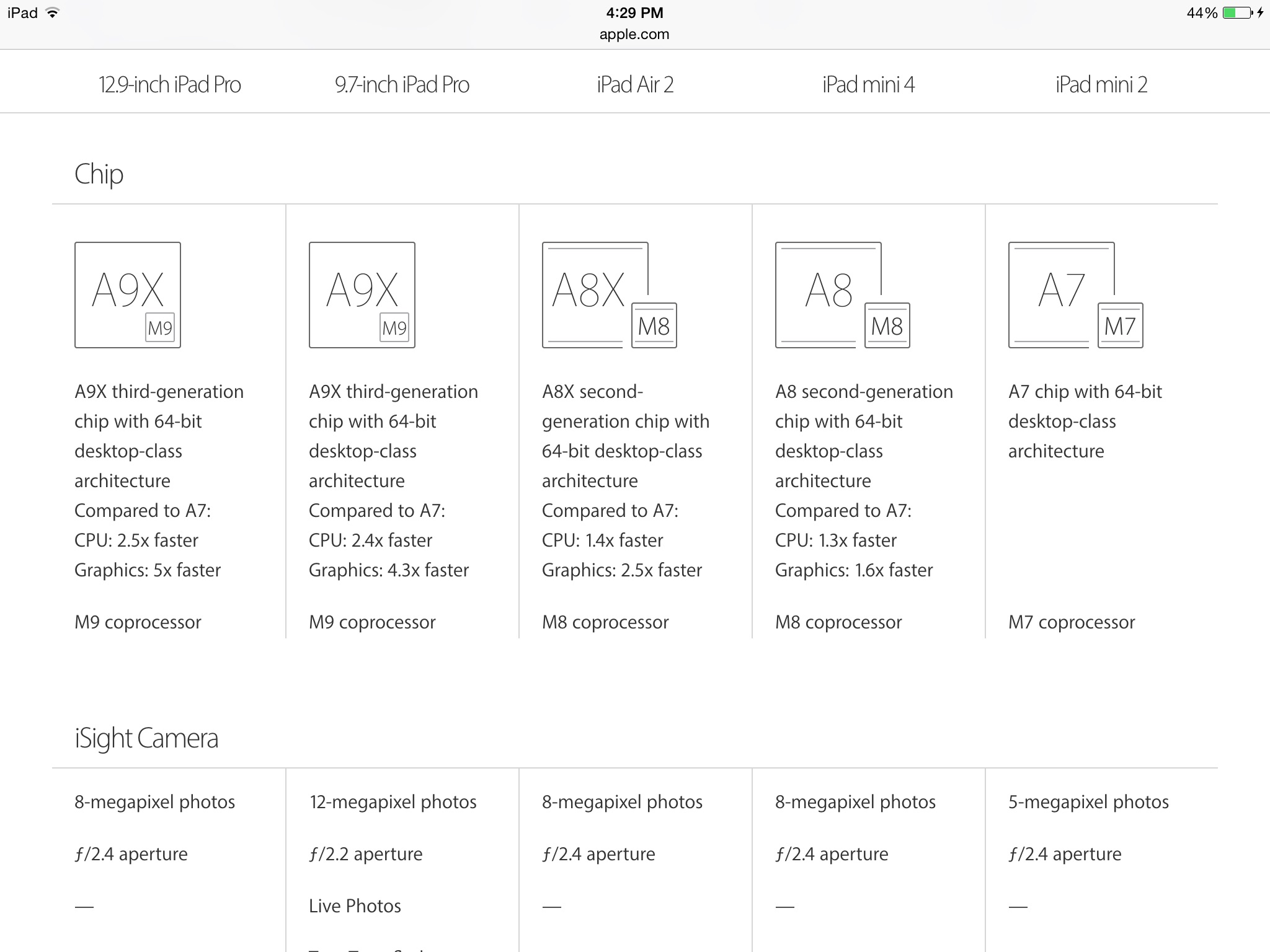This screenshot has width=1270, height=952.
Task: Select the 9.7-inch iPad Pro column header
Action: [x=402, y=84]
